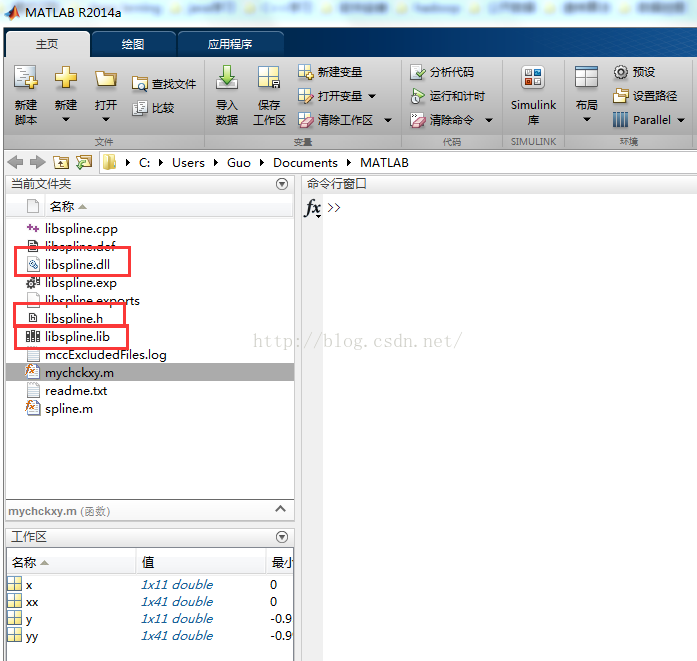Click the Layout (布局) icon

click(x=586, y=77)
